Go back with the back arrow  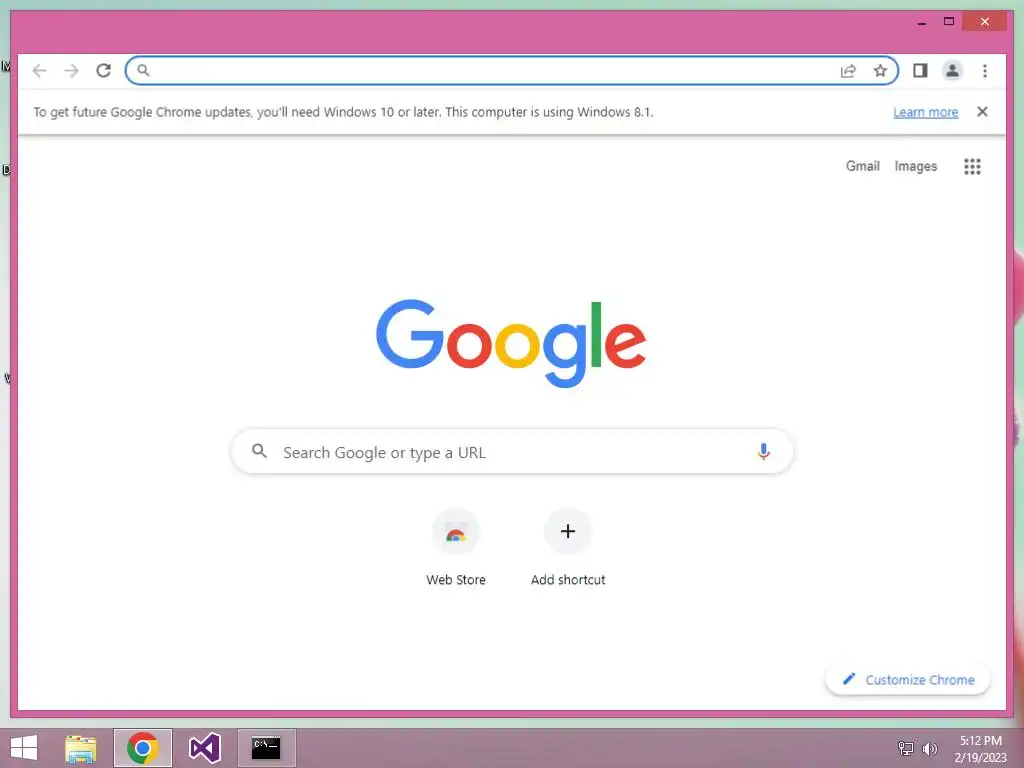(39, 71)
